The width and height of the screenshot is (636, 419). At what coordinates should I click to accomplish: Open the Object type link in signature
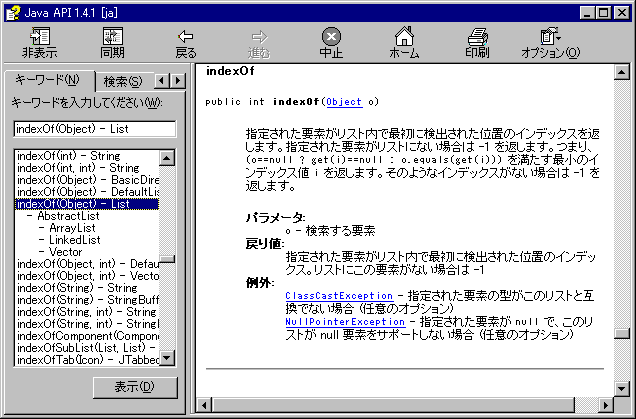pos(344,101)
